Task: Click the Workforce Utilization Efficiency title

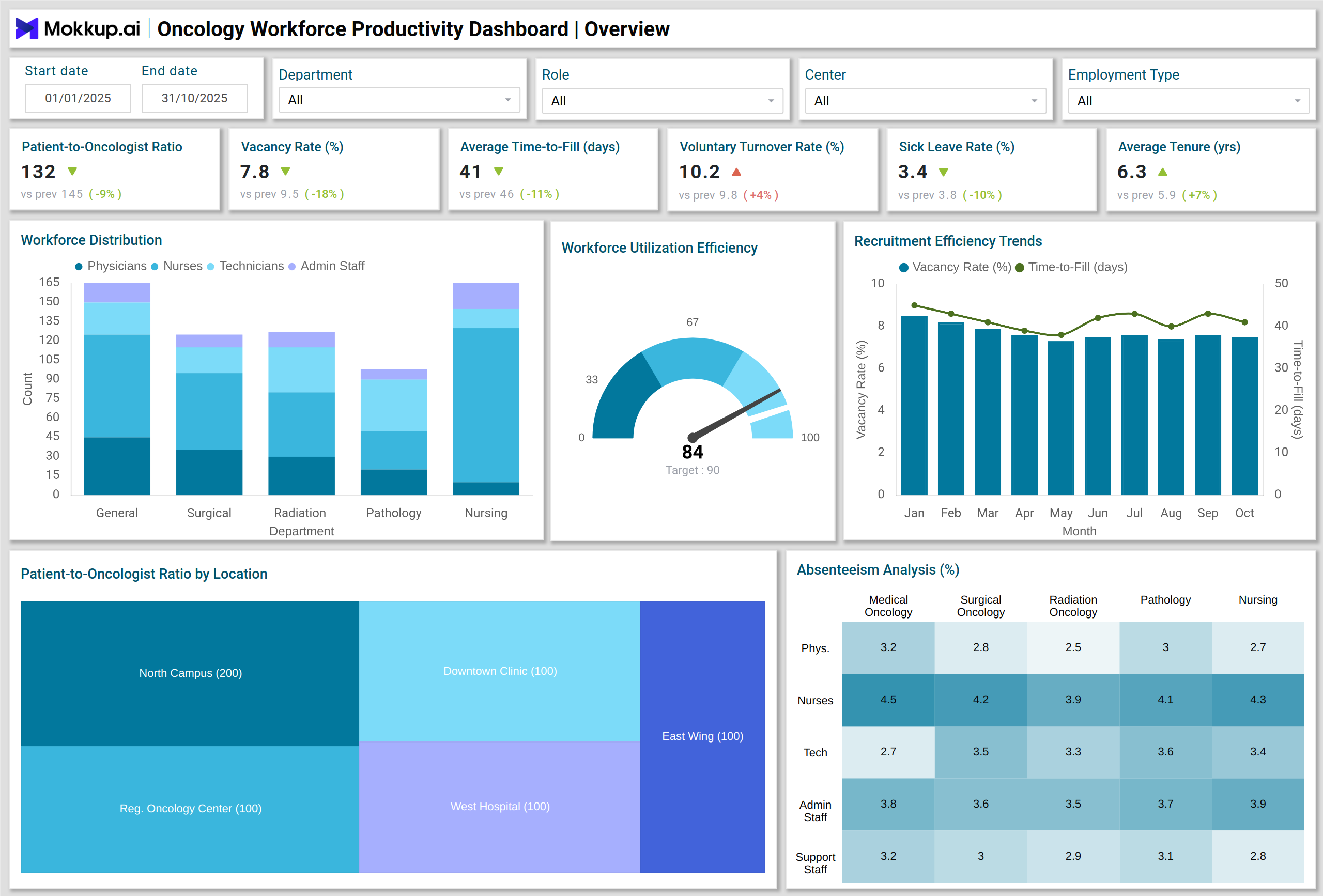Action: pyautogui.click(x=659, y=248)
